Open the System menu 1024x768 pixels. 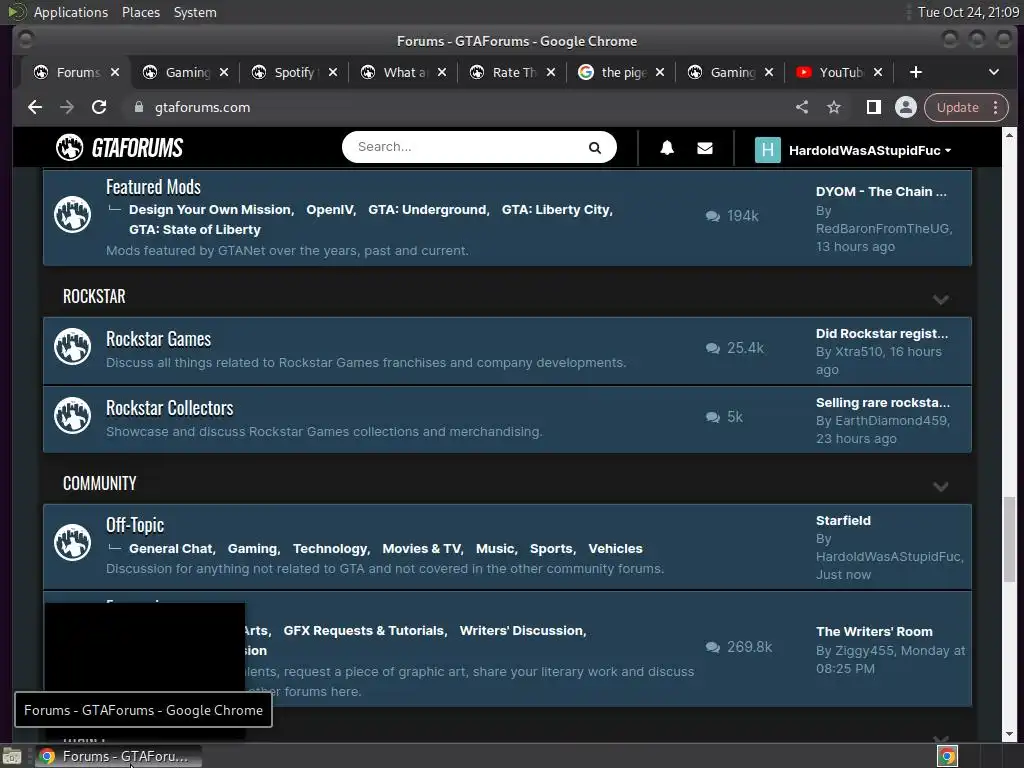click(x=195, y=12)
